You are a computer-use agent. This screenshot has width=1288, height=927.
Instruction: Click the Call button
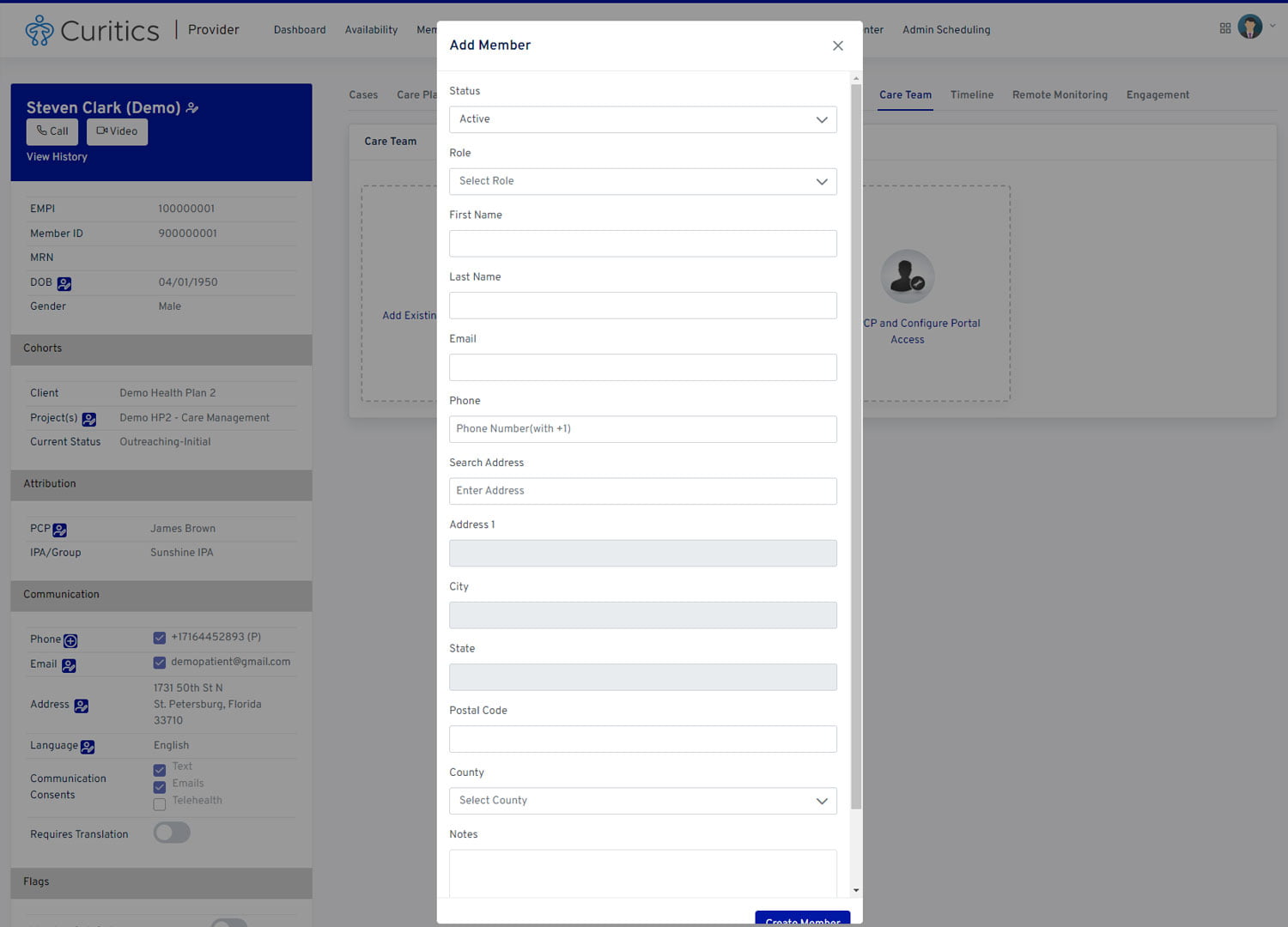52,131
